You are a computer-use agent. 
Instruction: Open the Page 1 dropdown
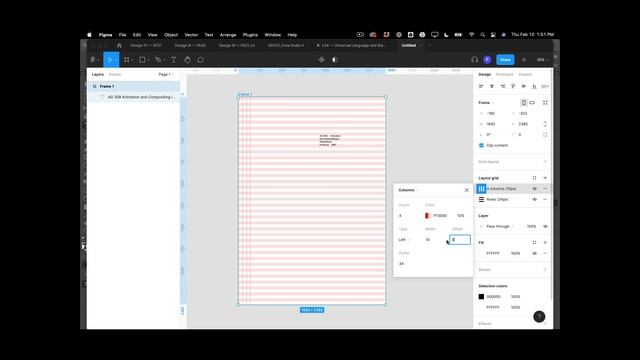166,74
